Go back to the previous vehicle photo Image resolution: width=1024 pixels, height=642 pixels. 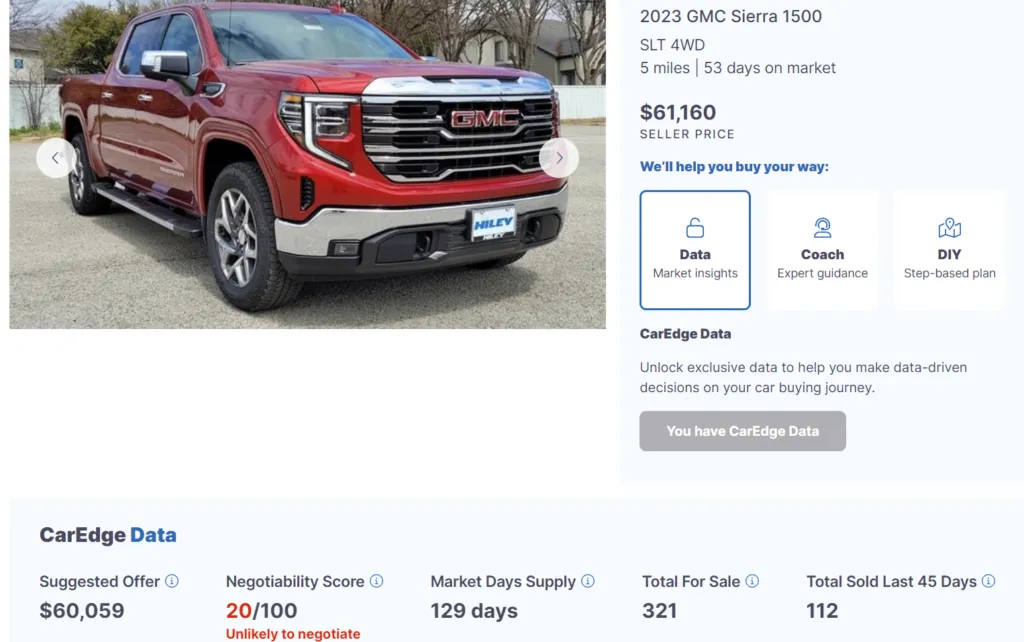[55, 158]
